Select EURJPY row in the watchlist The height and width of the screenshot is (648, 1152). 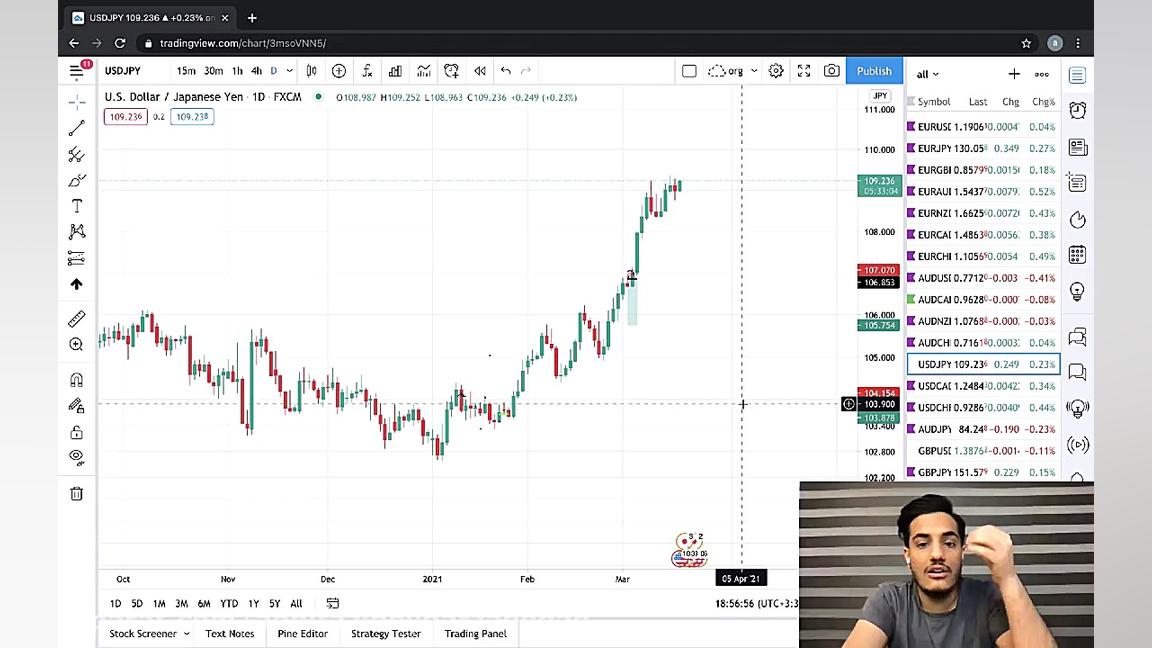(983, 148)
